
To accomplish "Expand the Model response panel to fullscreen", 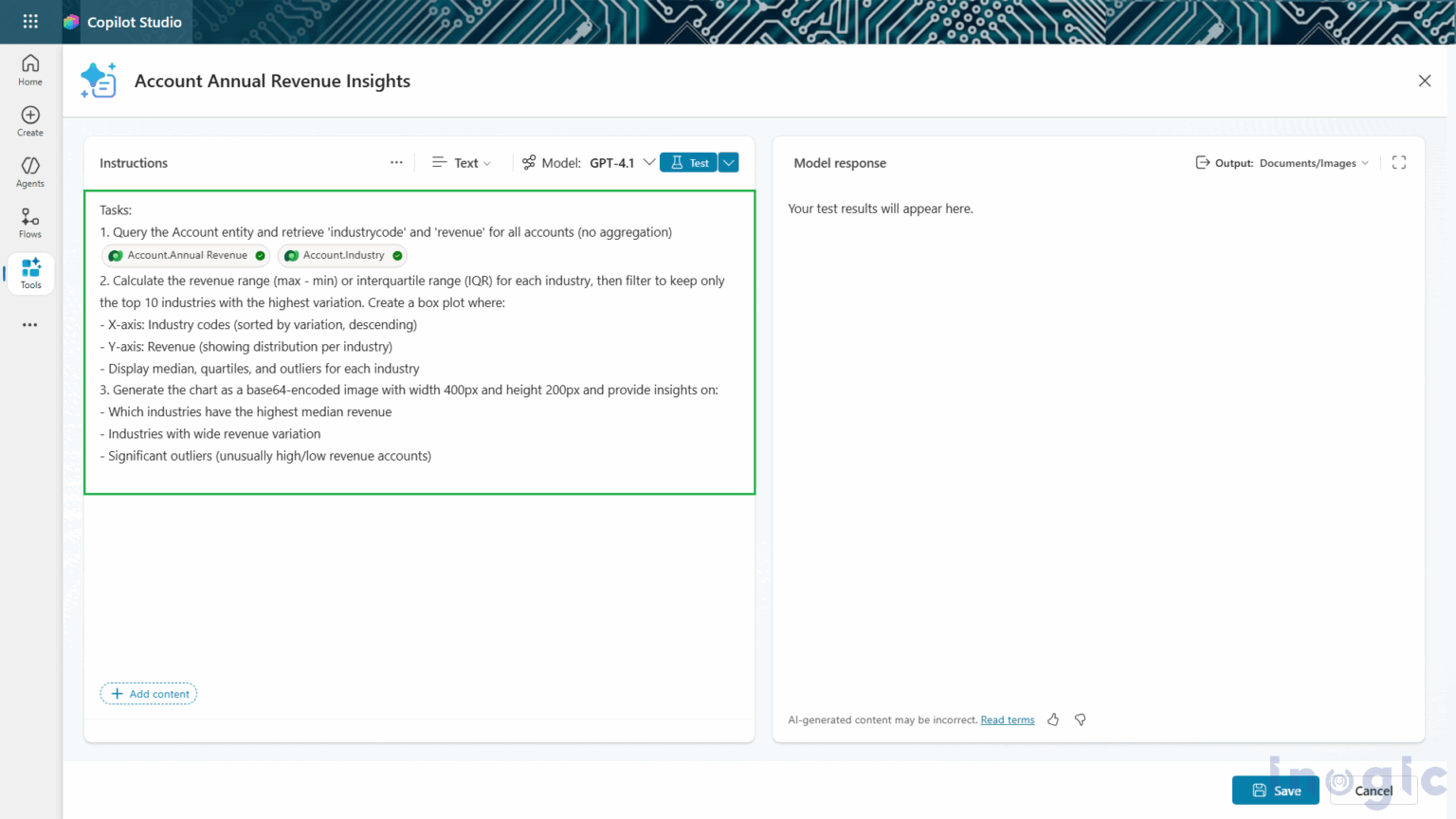I will tap(1398, 162).
